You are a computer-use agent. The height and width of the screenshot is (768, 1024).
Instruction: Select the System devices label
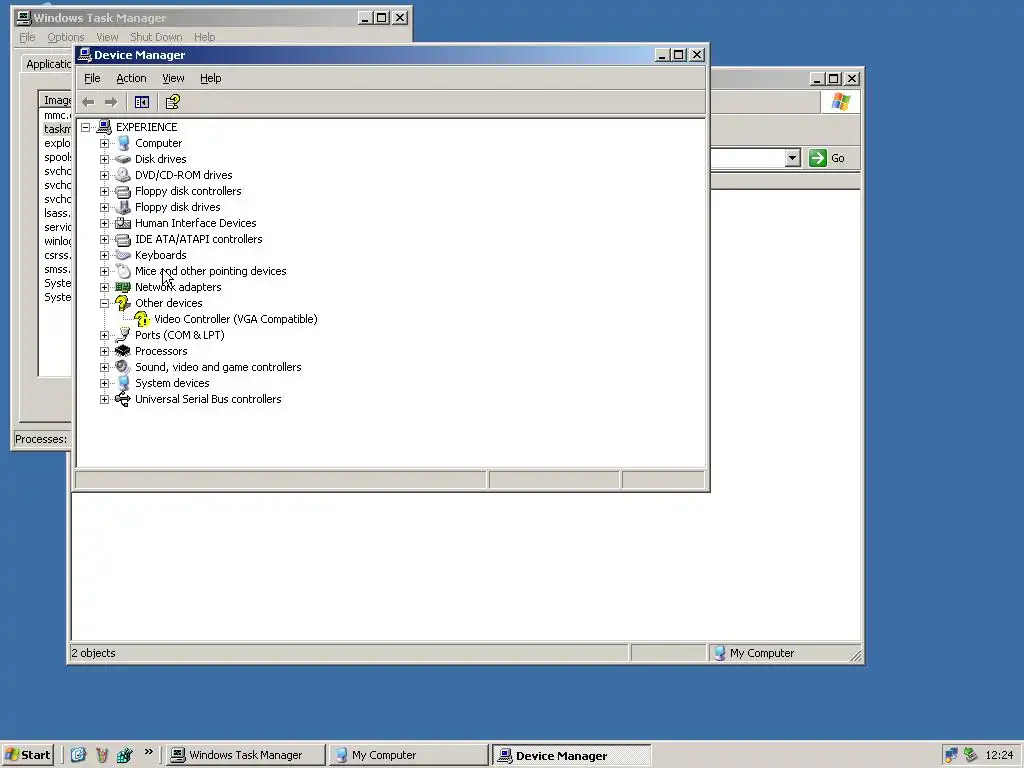tap(172, 383)
